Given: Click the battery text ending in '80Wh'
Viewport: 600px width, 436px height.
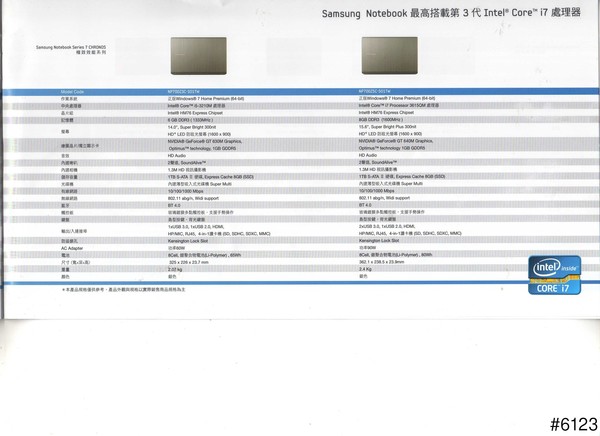Looking at the screenshot, I should point(396,255).
